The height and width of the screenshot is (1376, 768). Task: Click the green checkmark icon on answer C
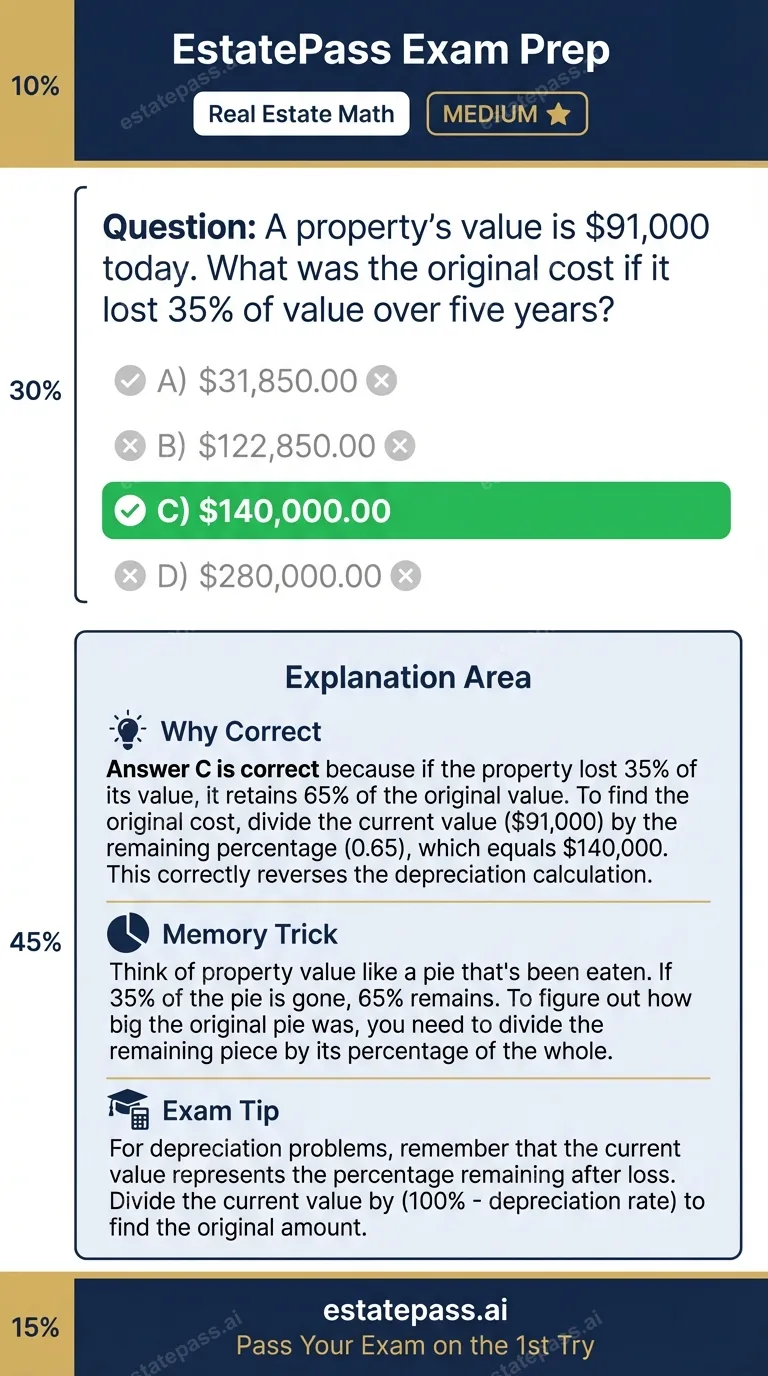pyautogui.click(x=131, y=509)
